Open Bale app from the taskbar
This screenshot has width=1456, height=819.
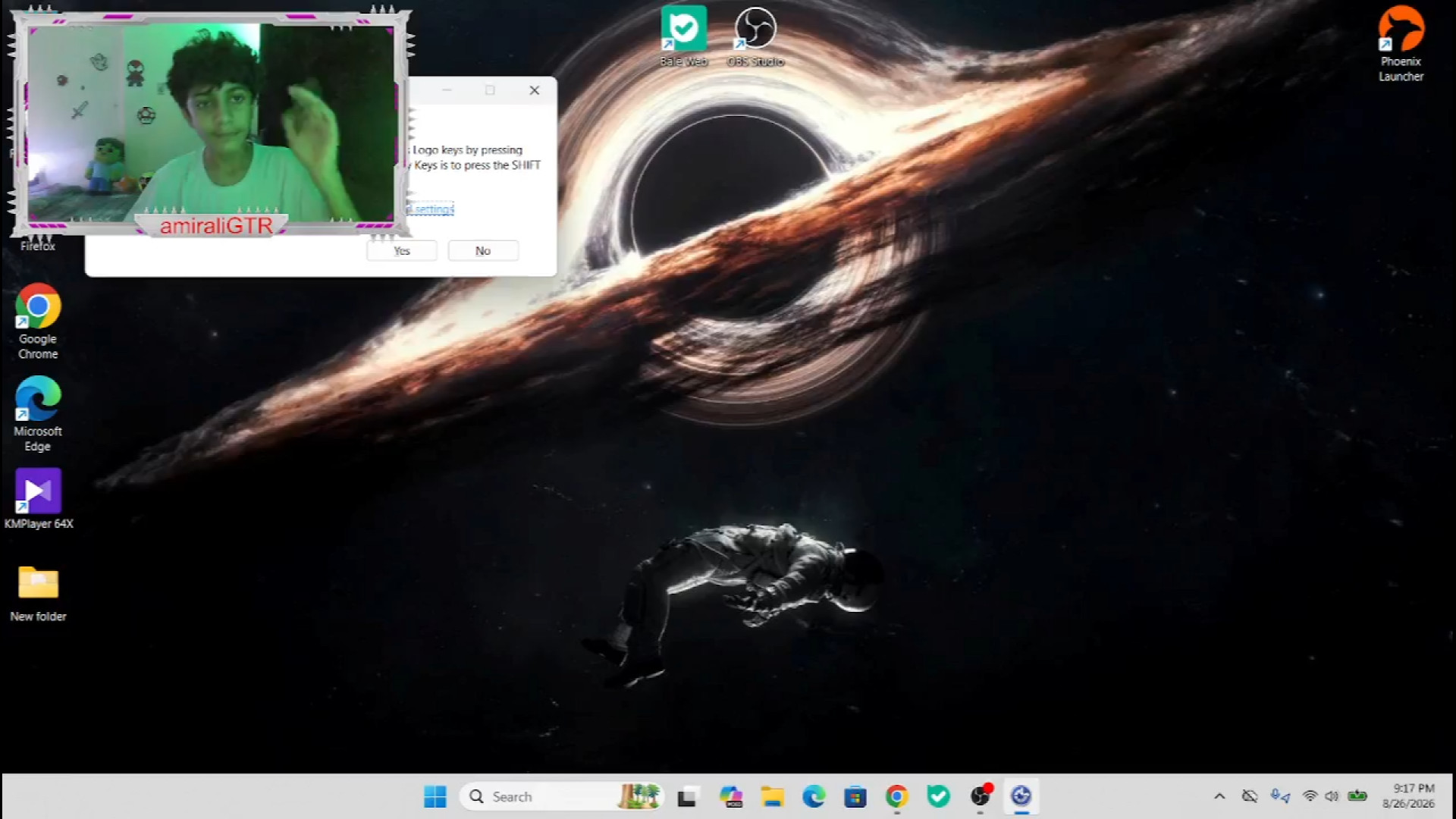[x=938, y=796]
